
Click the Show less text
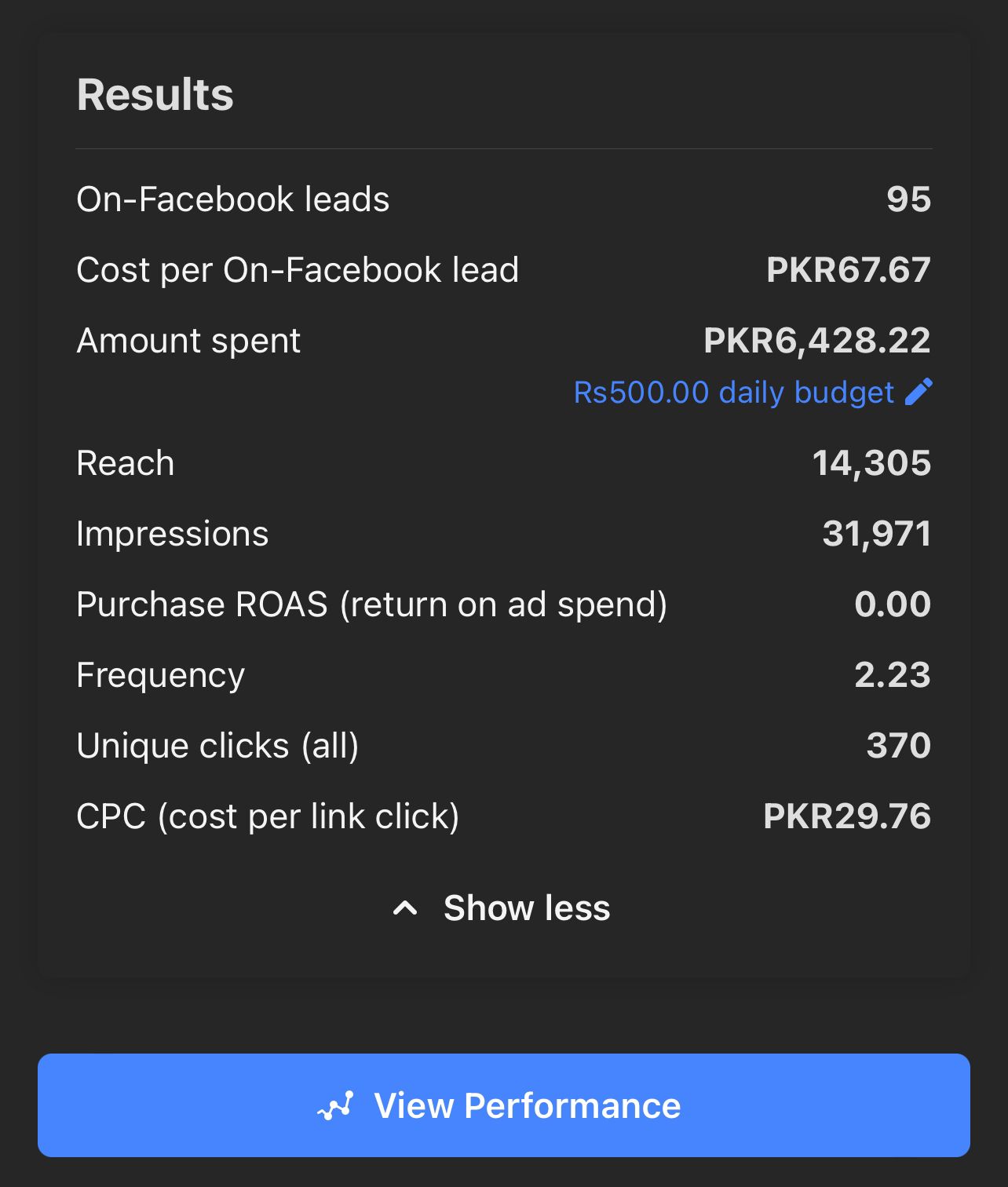(x=527, y=908)
